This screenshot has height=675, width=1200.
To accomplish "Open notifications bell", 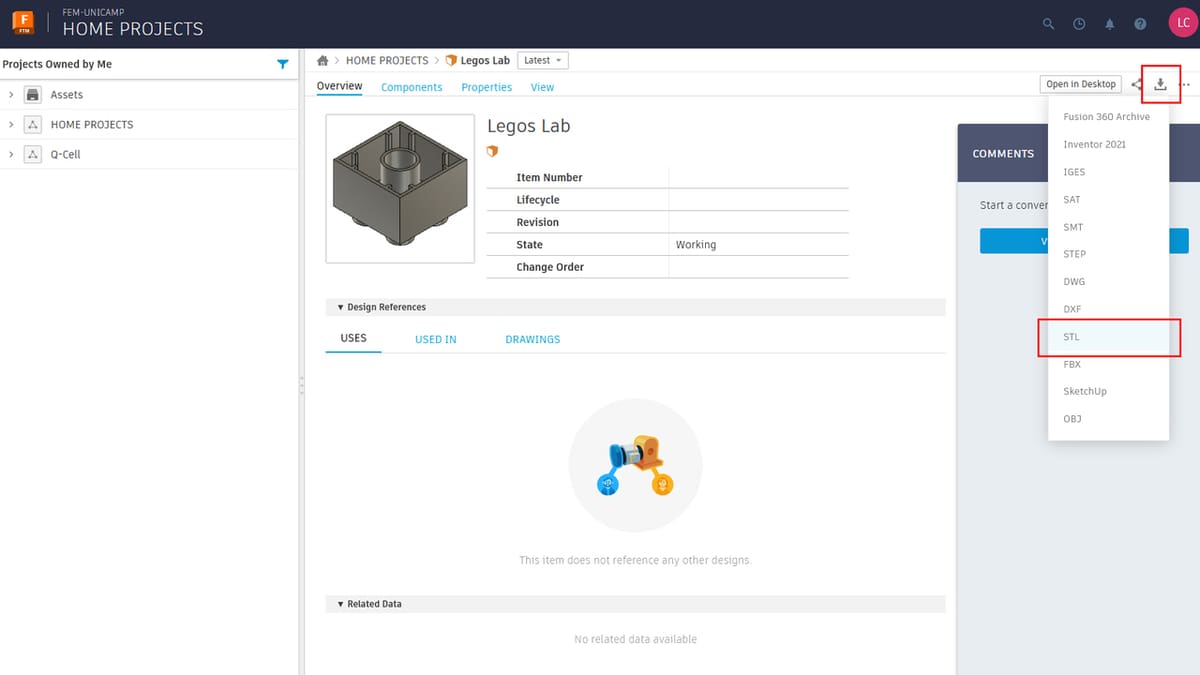I will [x=1110, y=24].
